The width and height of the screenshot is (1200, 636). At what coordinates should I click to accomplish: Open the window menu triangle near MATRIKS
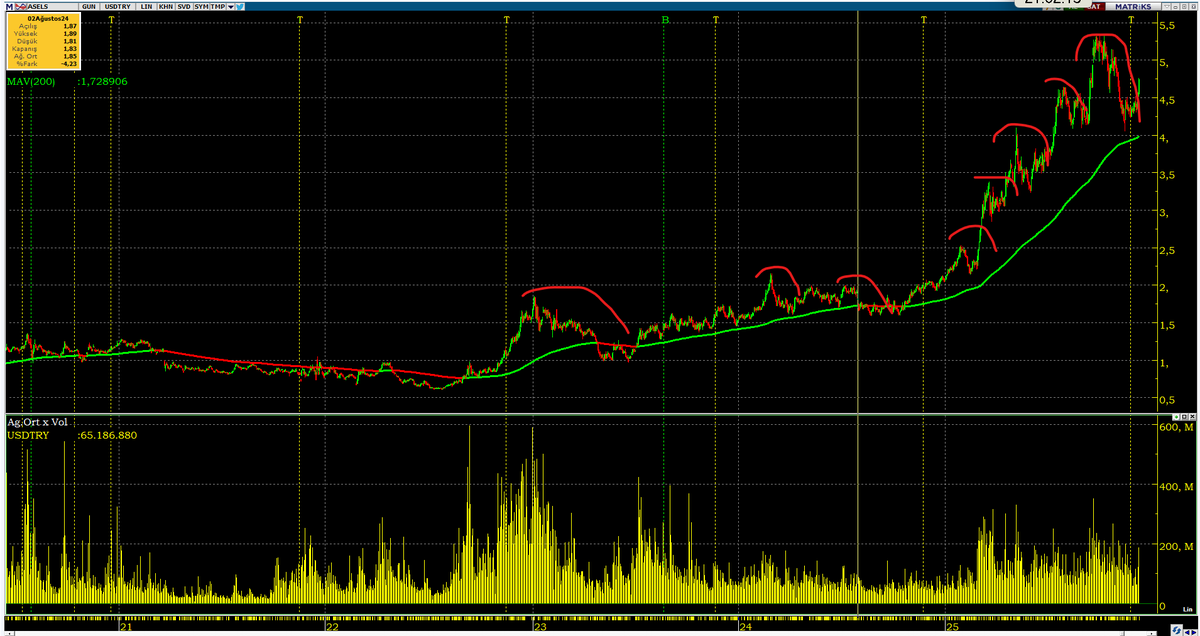click(x=1166, y=7)
